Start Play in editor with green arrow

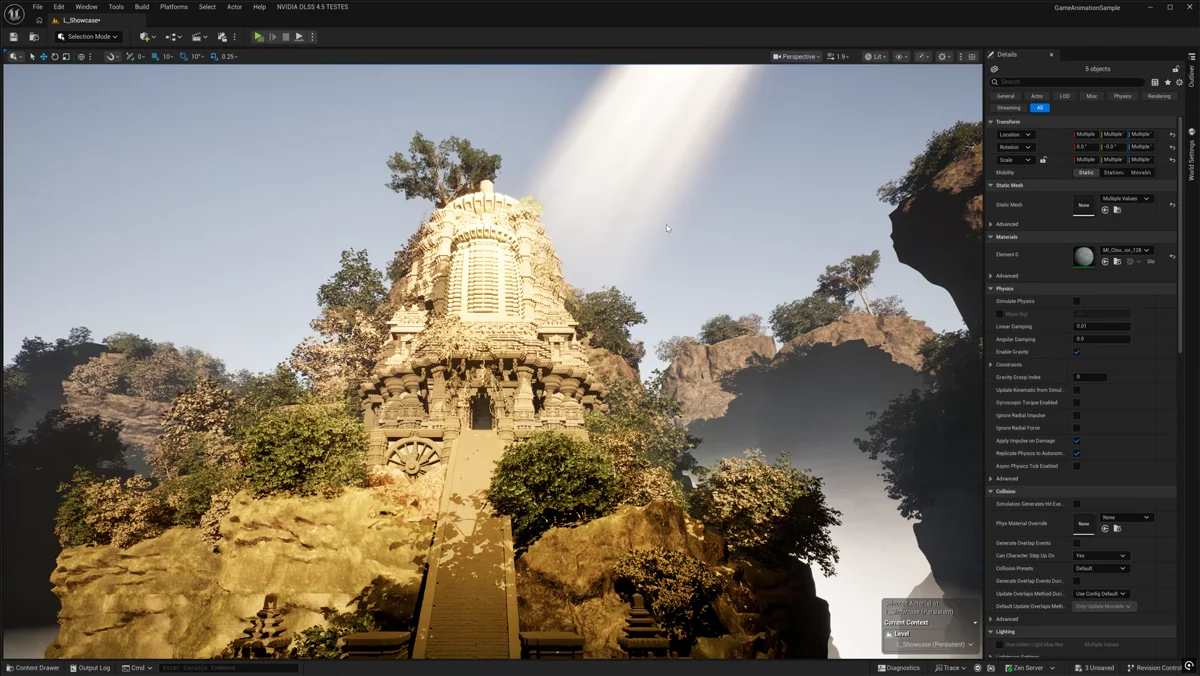(x=258, y=37)
